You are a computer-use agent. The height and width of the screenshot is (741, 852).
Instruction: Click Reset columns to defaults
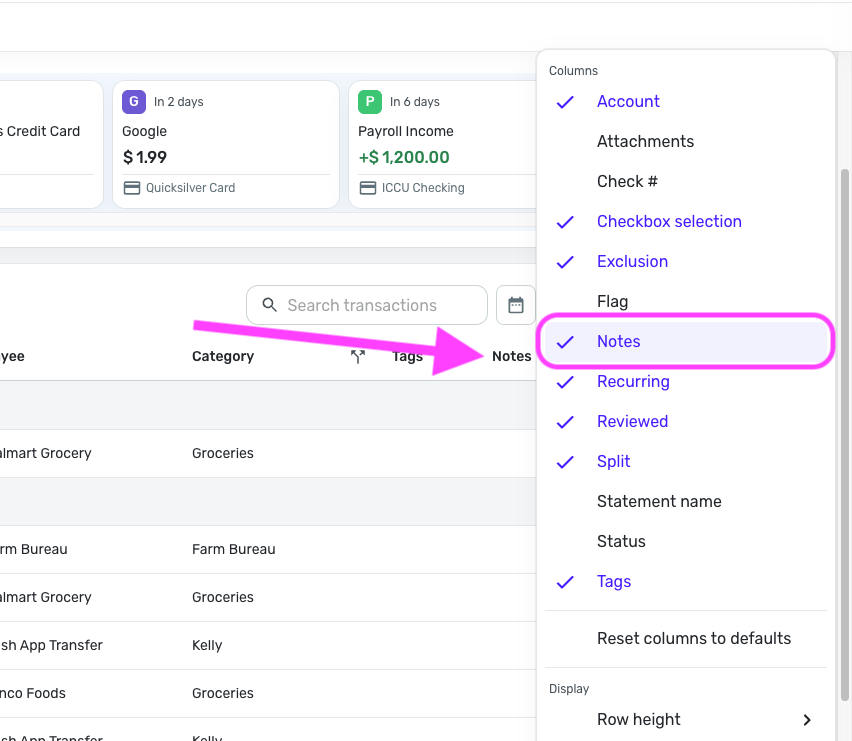point(686,638)
